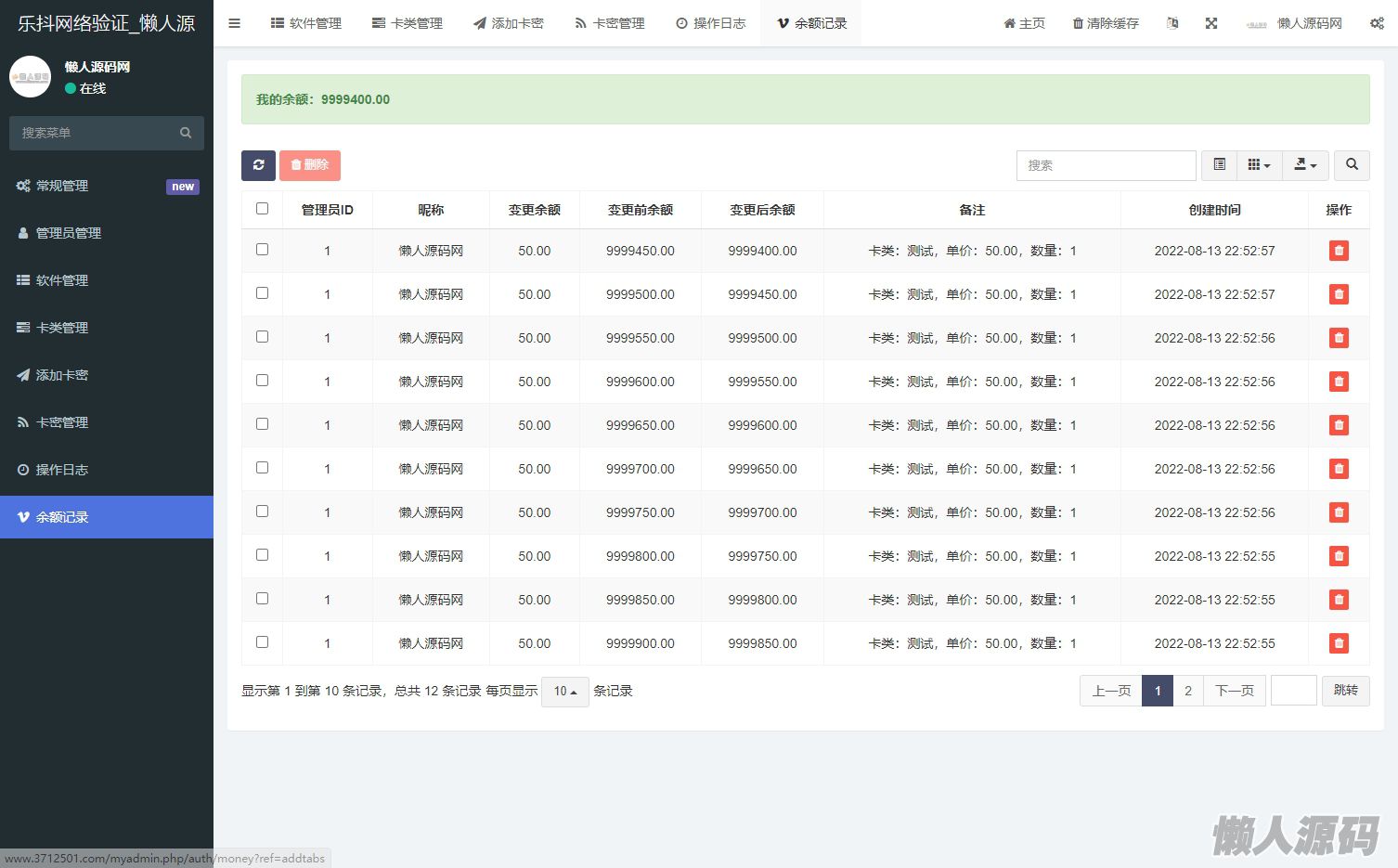This screenshot has width=1398, height=868.
Task: Open the export data dropdown
Action: (x=1305, y=165)
